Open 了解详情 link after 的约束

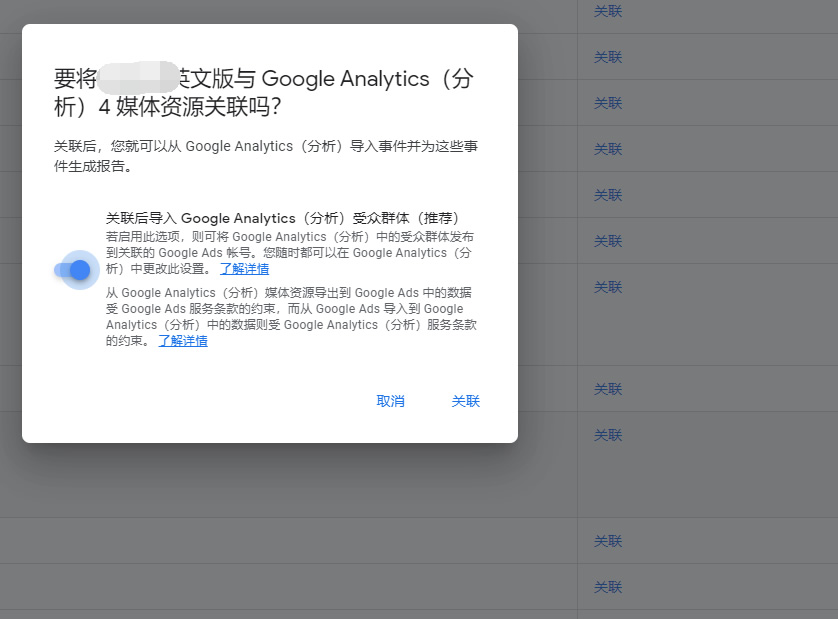coord(183,341)
